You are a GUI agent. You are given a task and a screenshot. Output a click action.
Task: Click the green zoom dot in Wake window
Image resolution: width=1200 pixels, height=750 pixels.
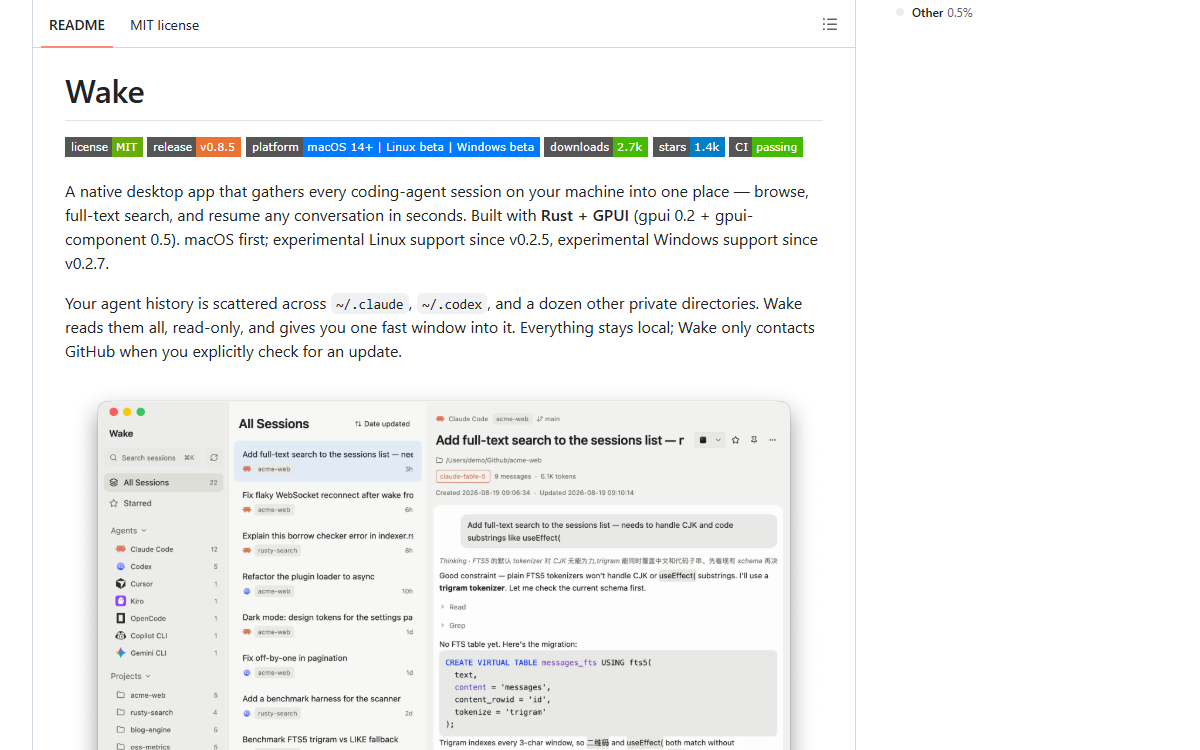(x=141, y=412)
